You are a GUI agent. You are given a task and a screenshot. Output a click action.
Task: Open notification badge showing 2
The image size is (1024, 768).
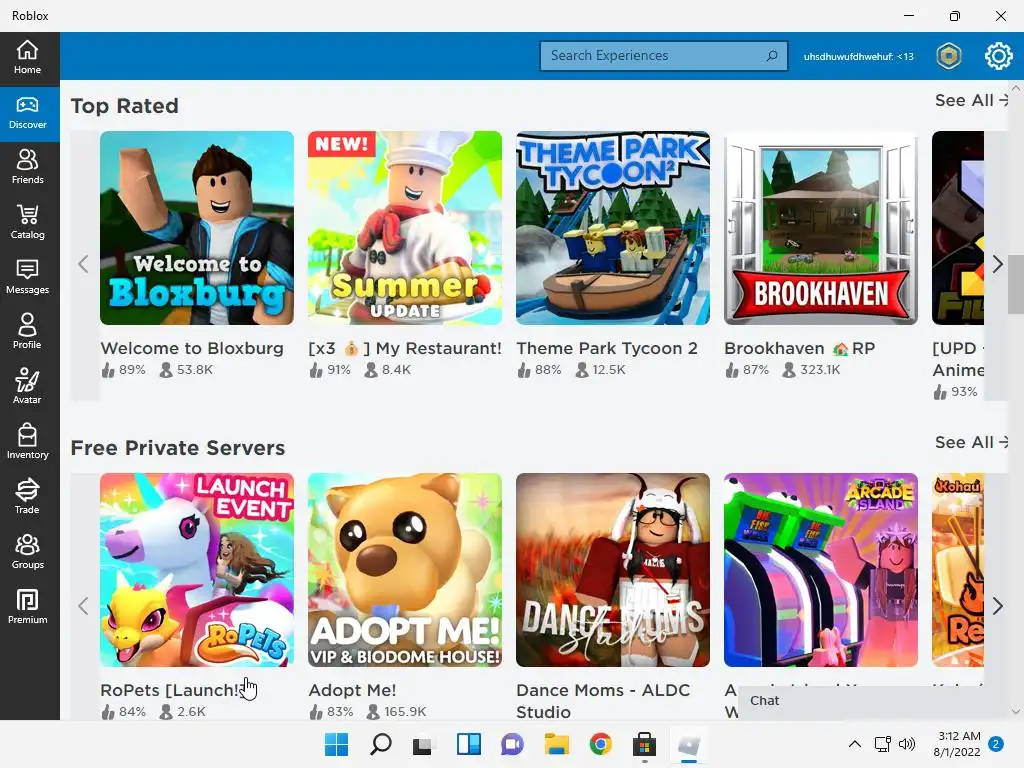pyautogui.click(x=996, y=744)
